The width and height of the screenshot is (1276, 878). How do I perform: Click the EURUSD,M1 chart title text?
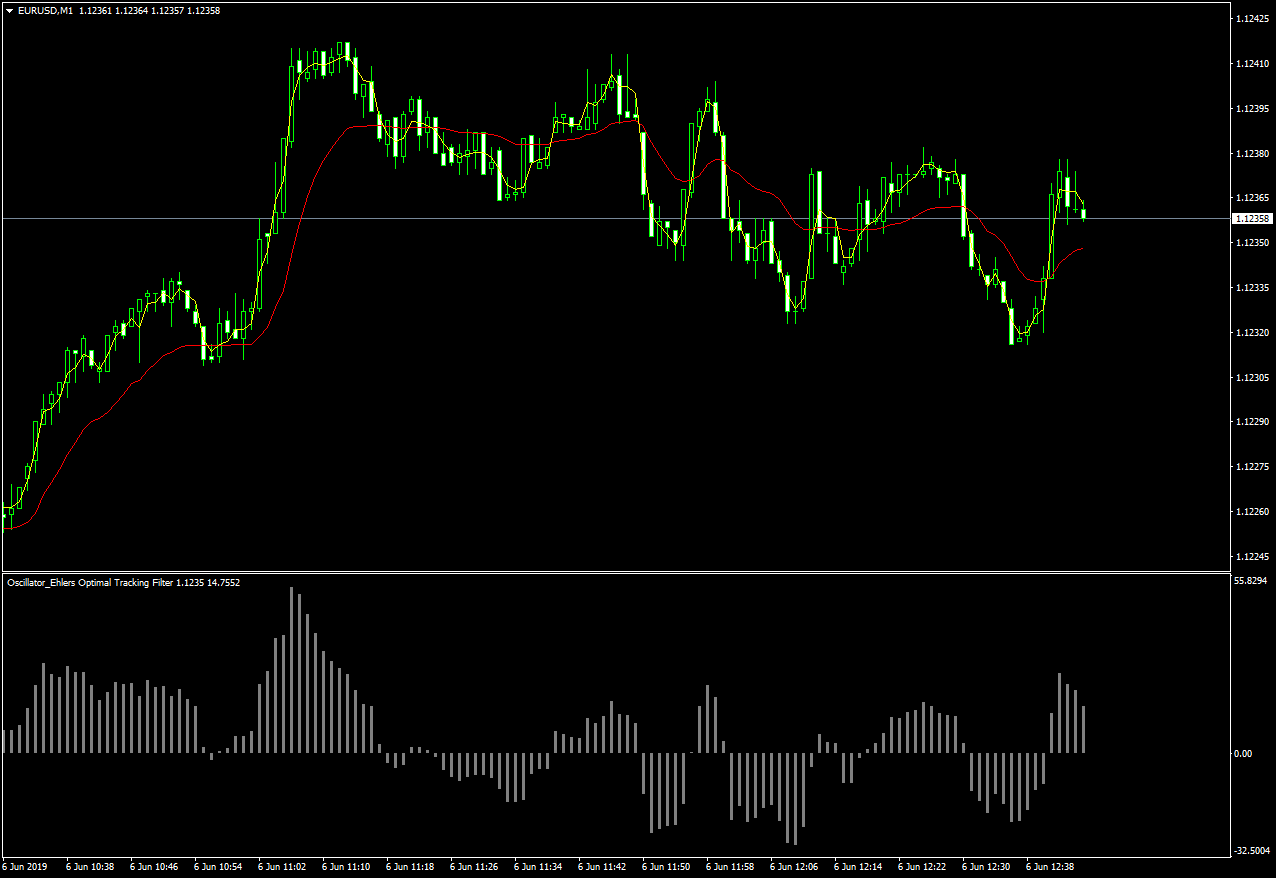click(46, 10)
